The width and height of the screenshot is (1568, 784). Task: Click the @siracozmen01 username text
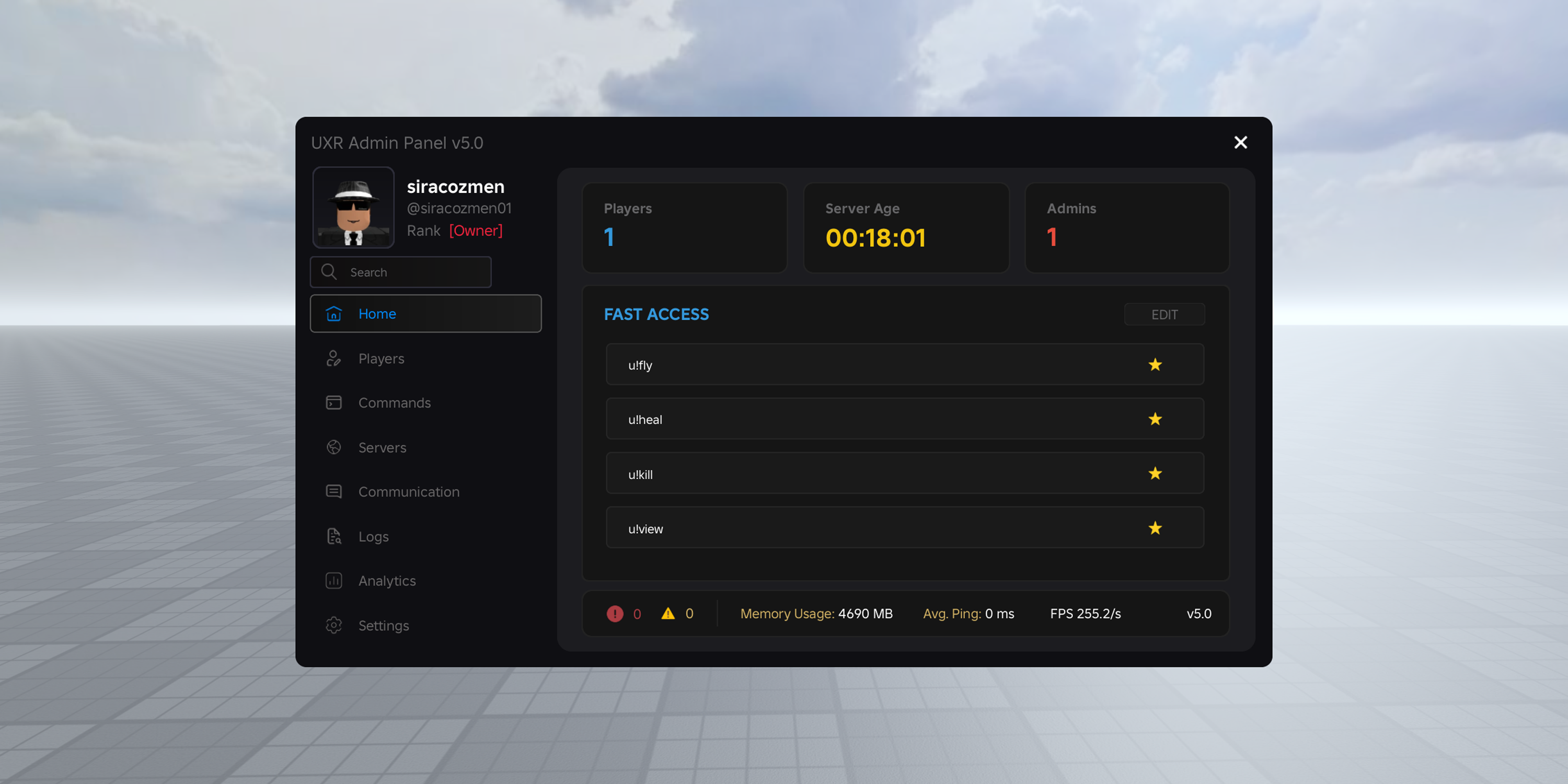tap(459, 208)
